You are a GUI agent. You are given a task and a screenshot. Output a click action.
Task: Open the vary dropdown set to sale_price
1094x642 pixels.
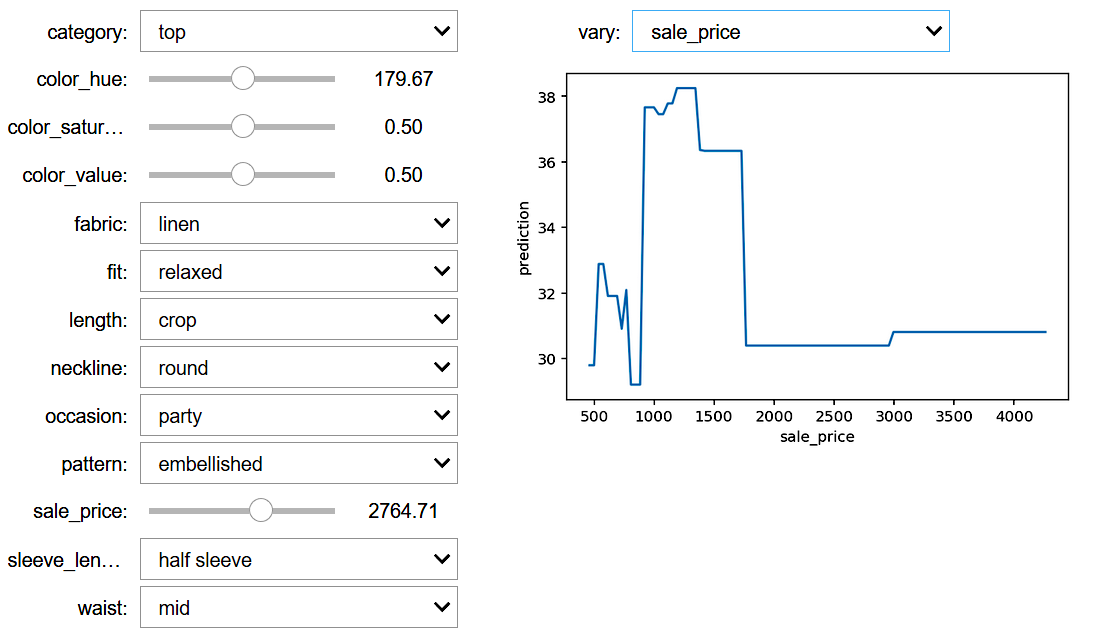tap(790, 32)
